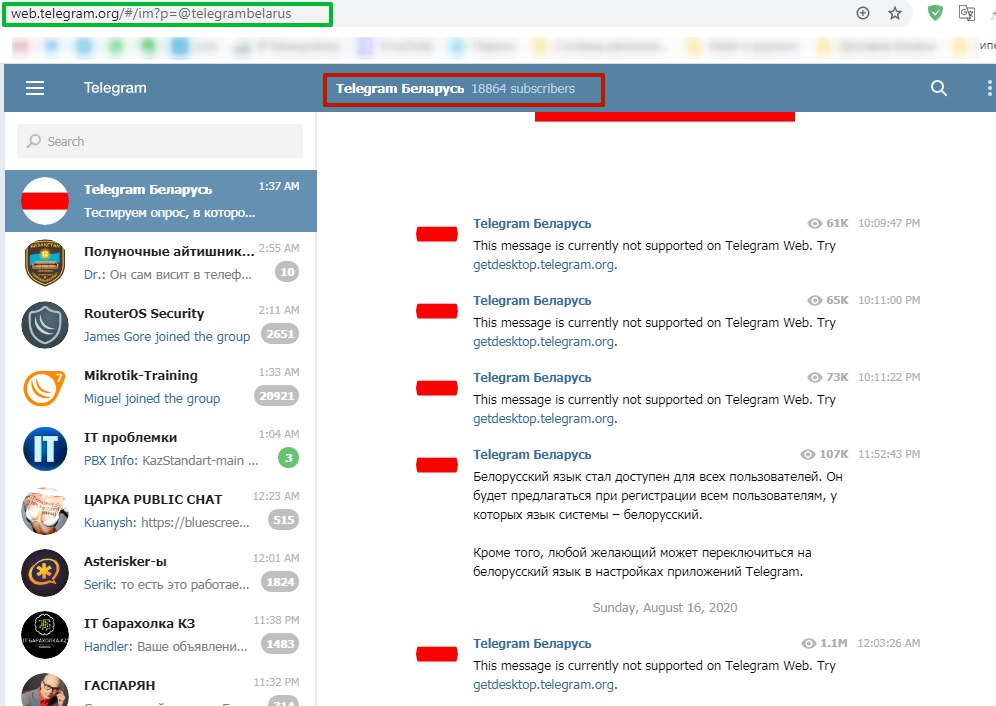Click the IT проблемки blue IT avatar
This screenshot has width=996, height=706.
pos(45,449)
